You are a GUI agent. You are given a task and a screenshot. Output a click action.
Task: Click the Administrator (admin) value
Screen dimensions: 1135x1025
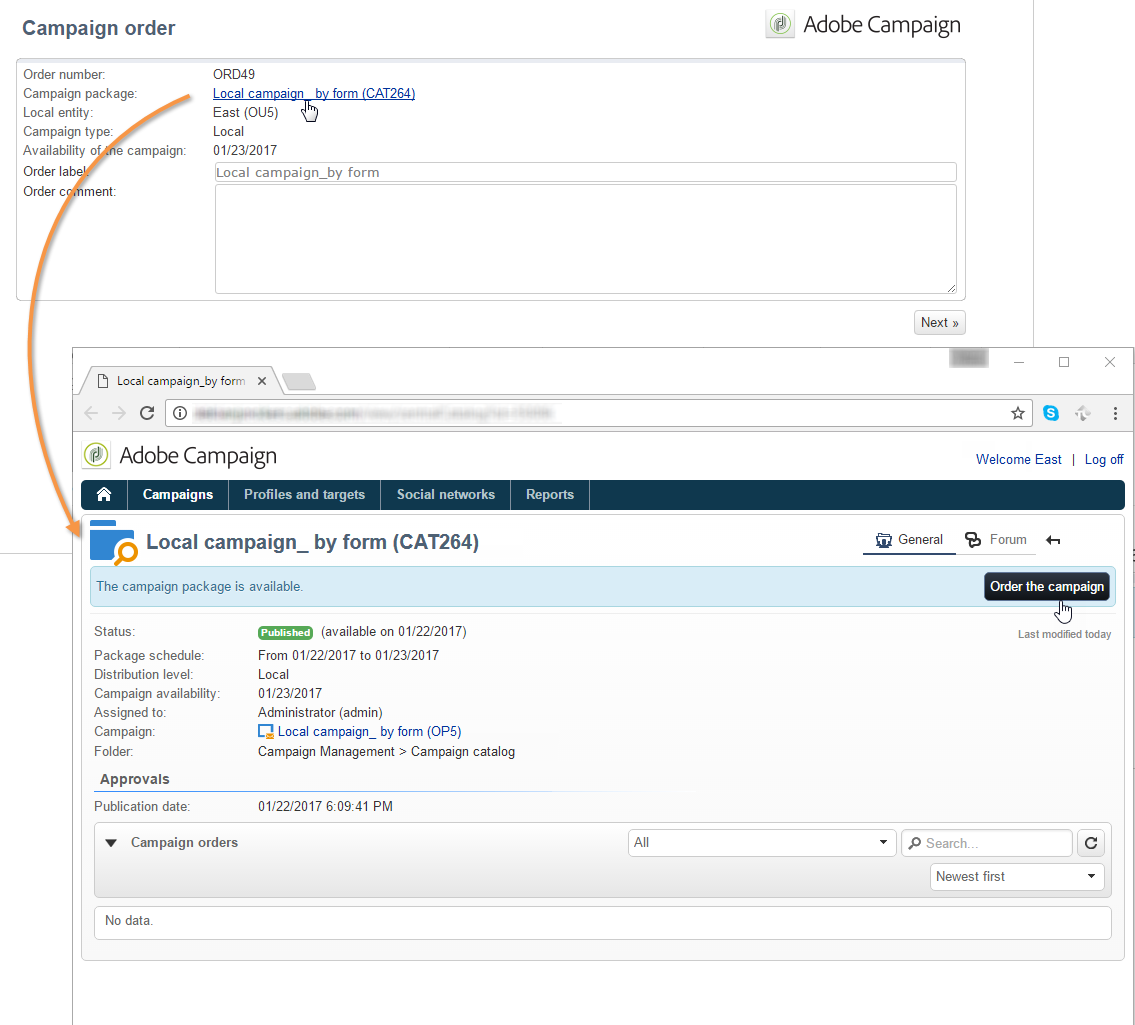[320, 713]
